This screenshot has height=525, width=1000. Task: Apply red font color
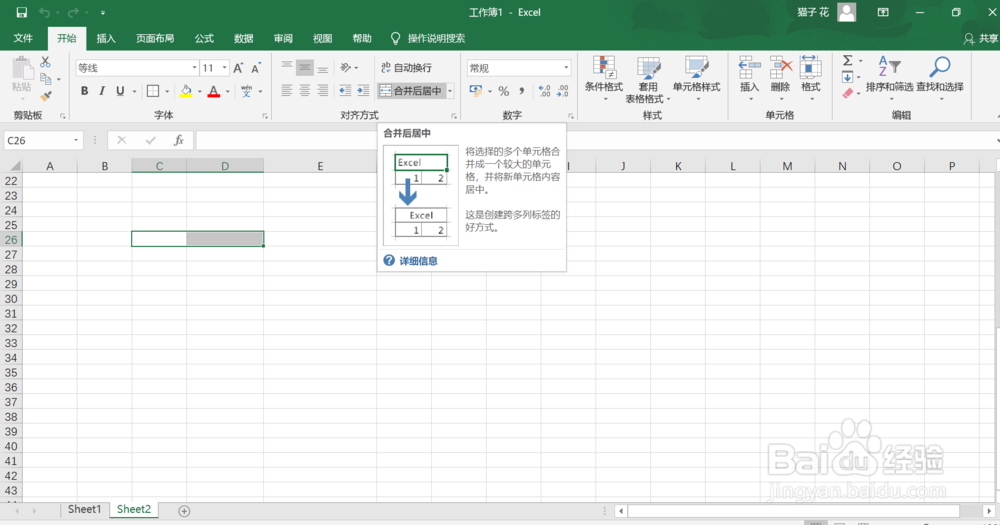pos(214,91)
